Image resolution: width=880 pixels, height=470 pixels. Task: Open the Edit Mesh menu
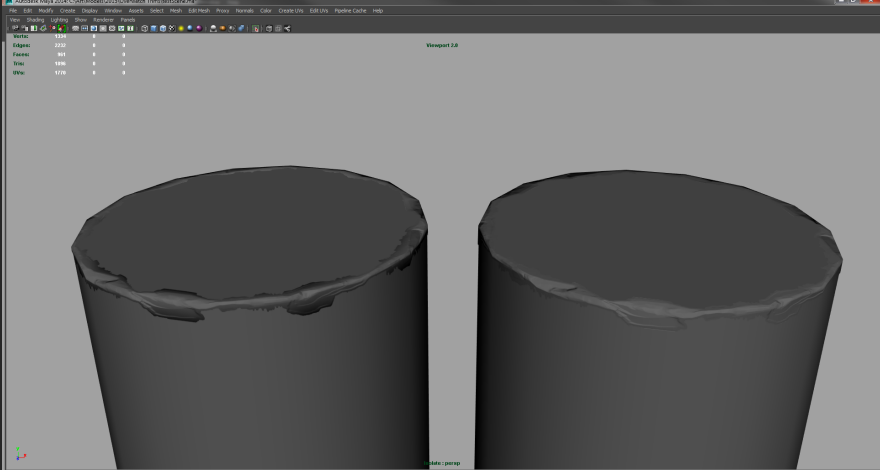pyautogui.click(x=198, y=10)
